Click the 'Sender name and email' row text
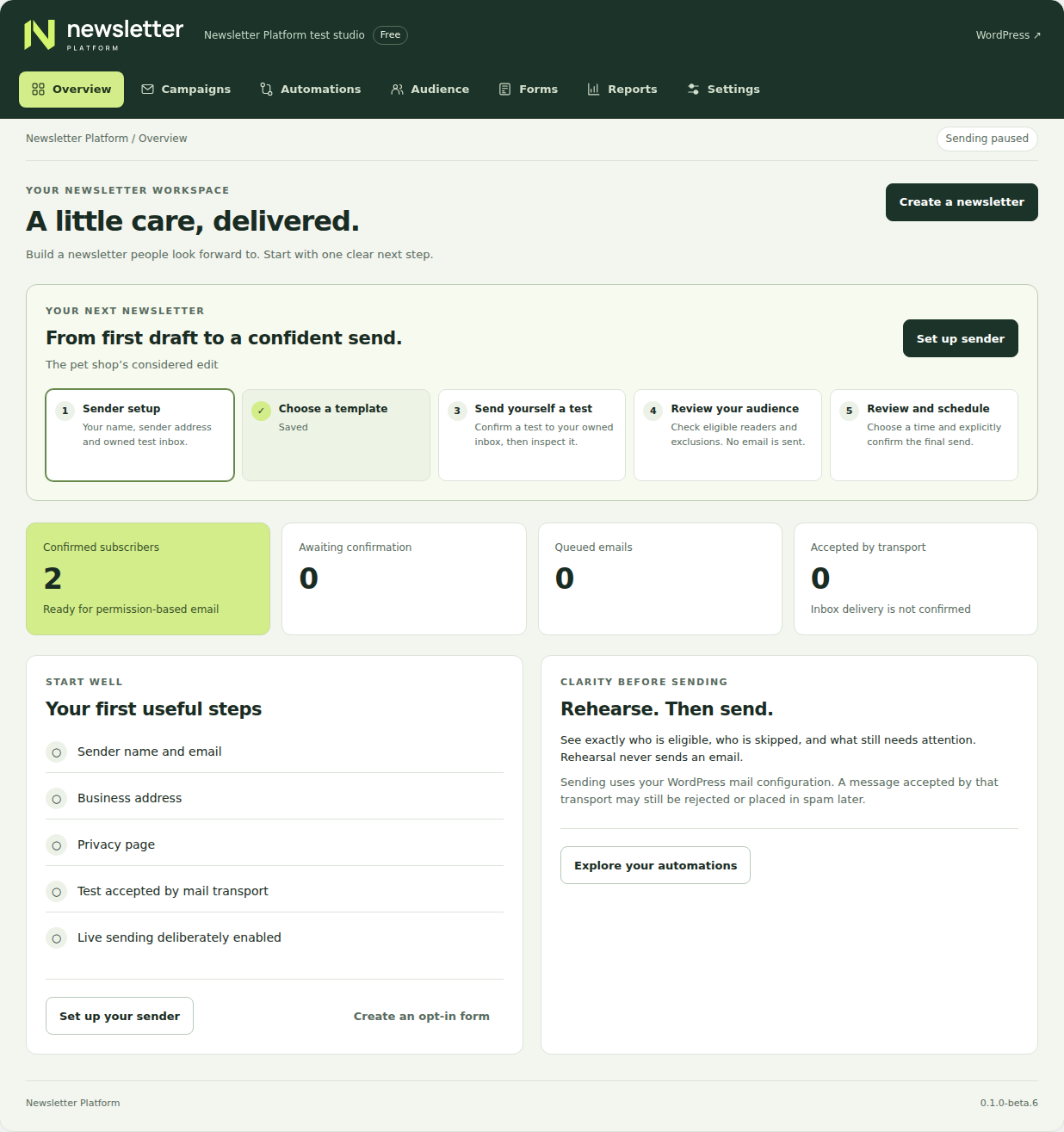 (x=150, y=752)
